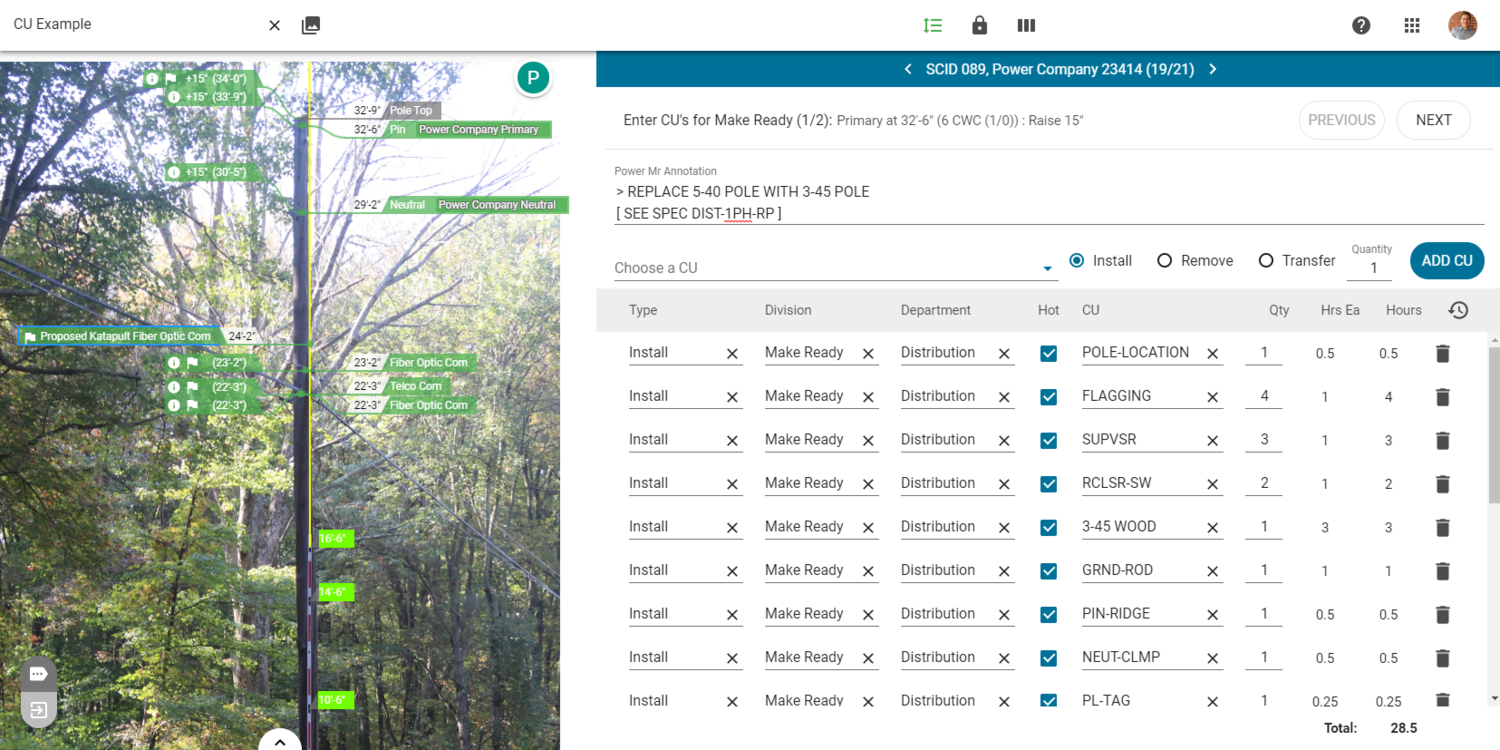Viewport: 1500px width, 750px height.
Task: Select the Power Company Primary label
Action: coord(478,130)
